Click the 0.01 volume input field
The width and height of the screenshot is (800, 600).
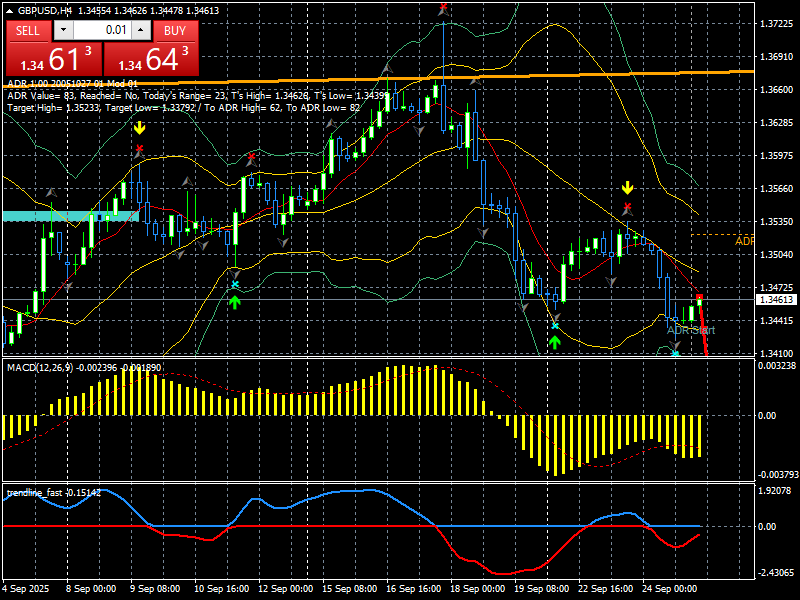(x=102, y=30)
